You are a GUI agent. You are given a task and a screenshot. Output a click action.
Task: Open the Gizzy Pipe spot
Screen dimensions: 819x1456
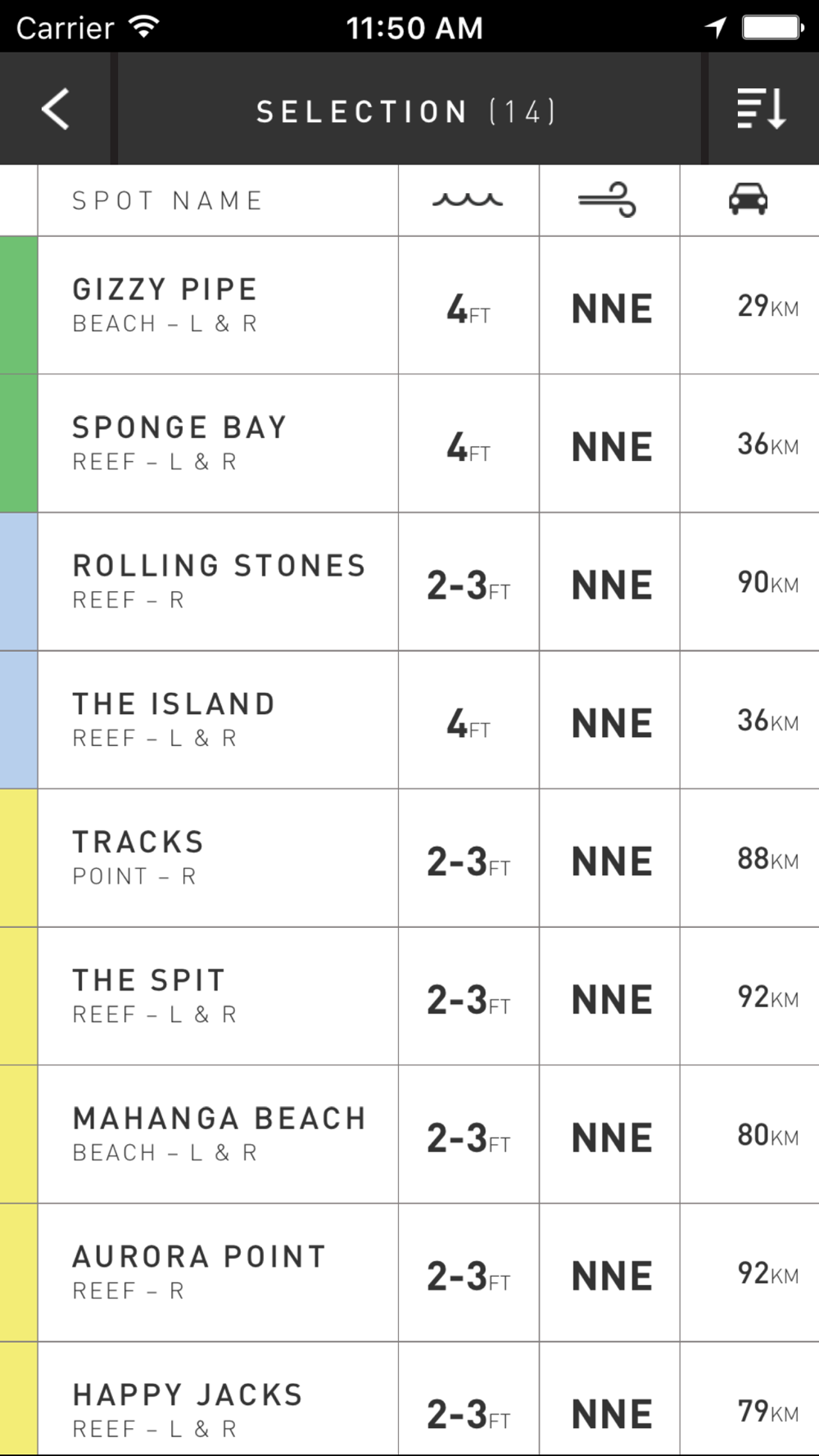pyautogui.click(x=409, y=305)
